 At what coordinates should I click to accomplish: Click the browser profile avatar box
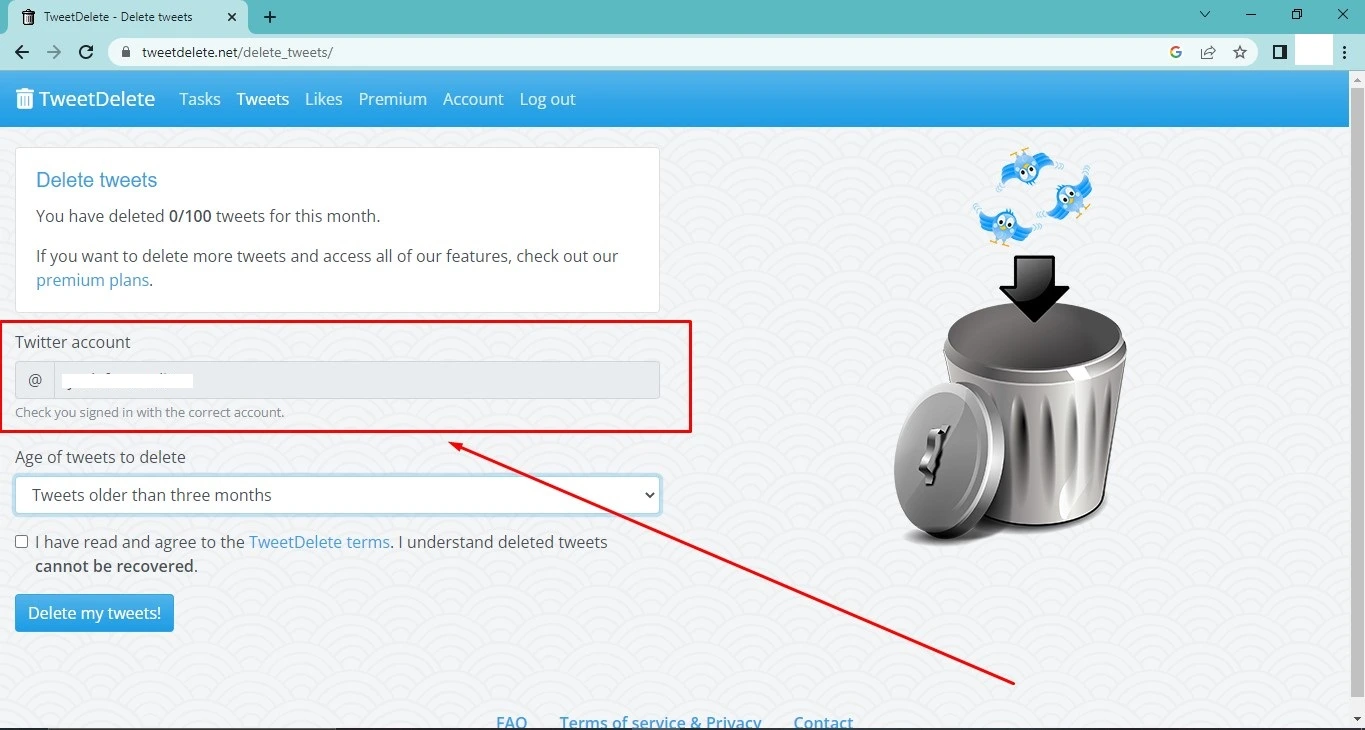point(1313,51)
